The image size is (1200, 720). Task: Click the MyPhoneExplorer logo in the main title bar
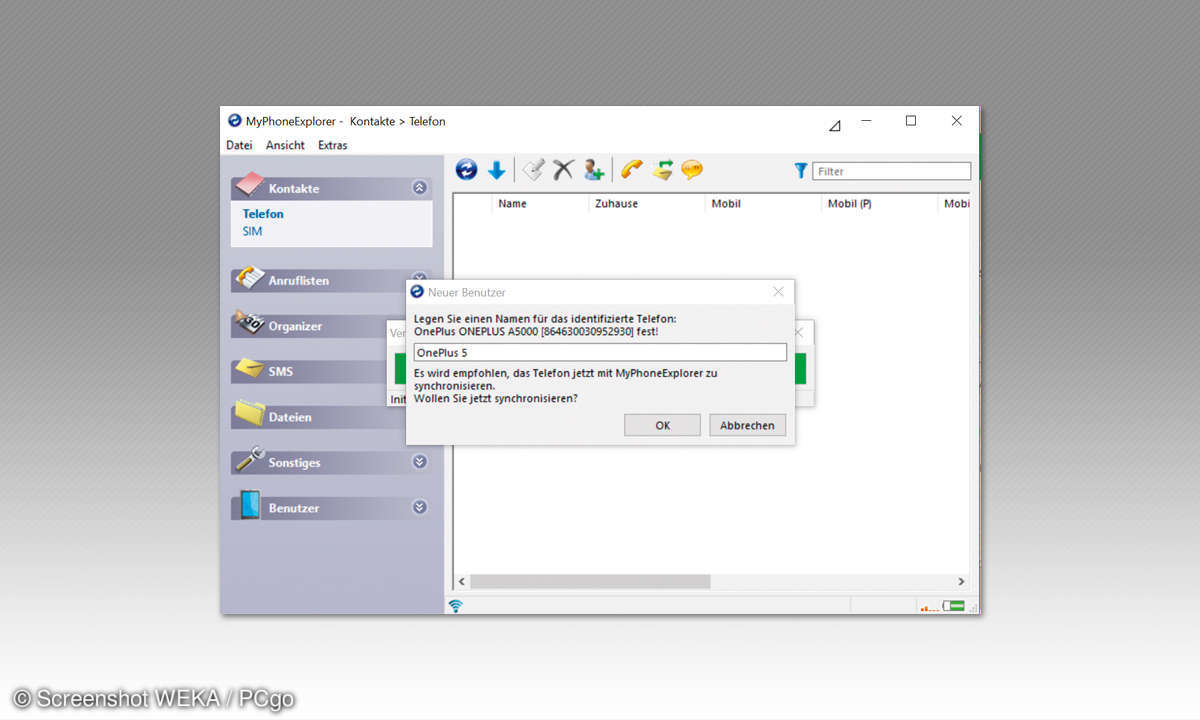pyautogui.click(x=234, y=121)
